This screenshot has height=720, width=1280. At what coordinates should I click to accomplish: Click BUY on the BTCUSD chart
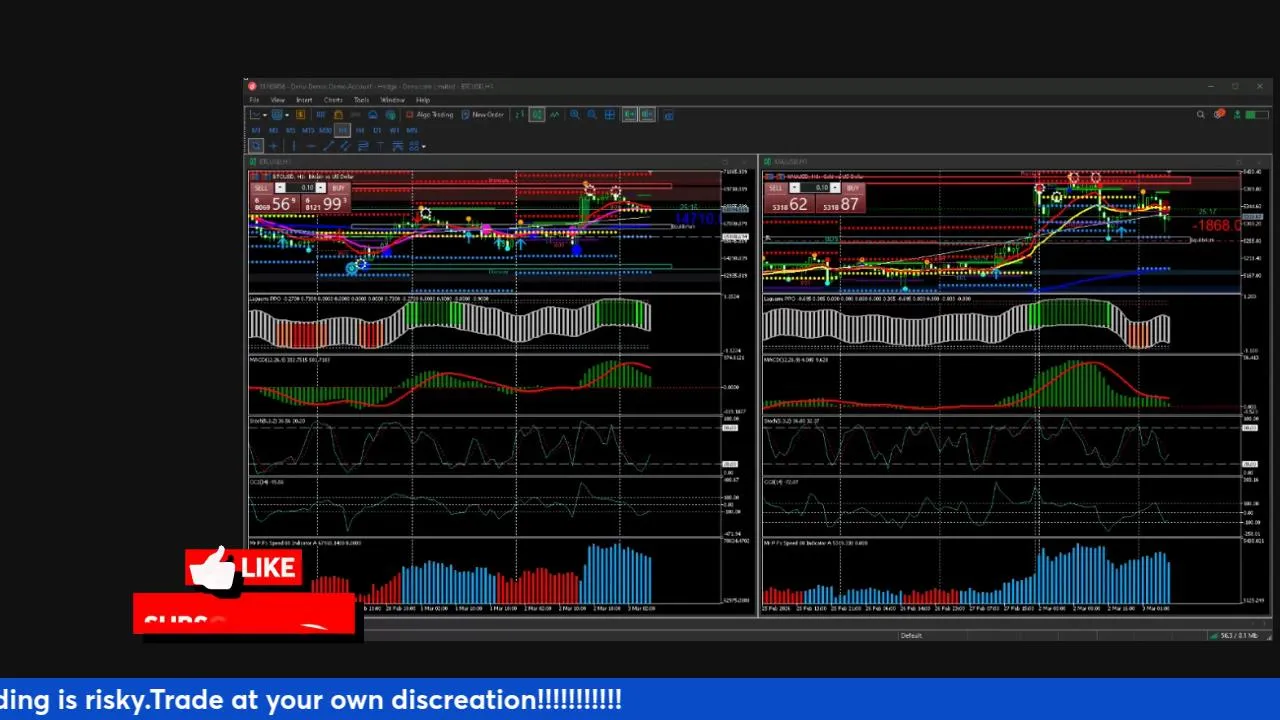[x=339, y=188]
